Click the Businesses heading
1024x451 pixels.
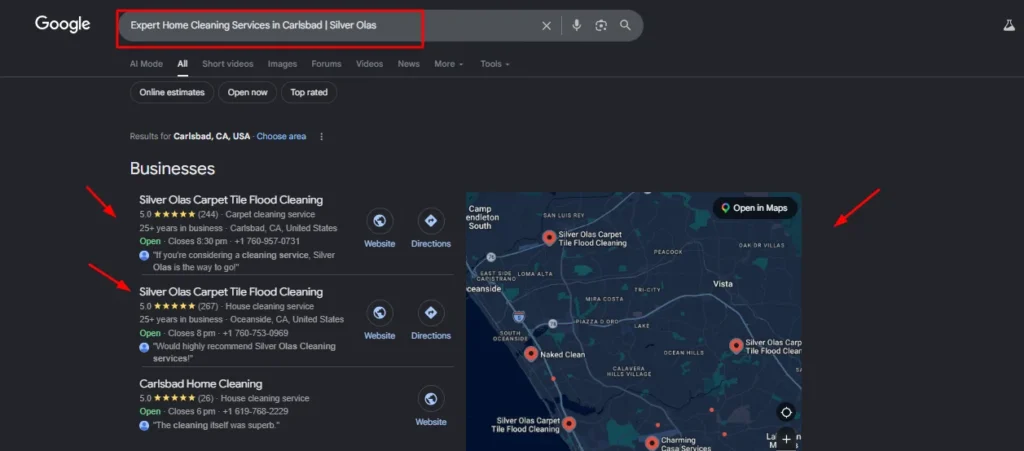click(x=172, y=168)
